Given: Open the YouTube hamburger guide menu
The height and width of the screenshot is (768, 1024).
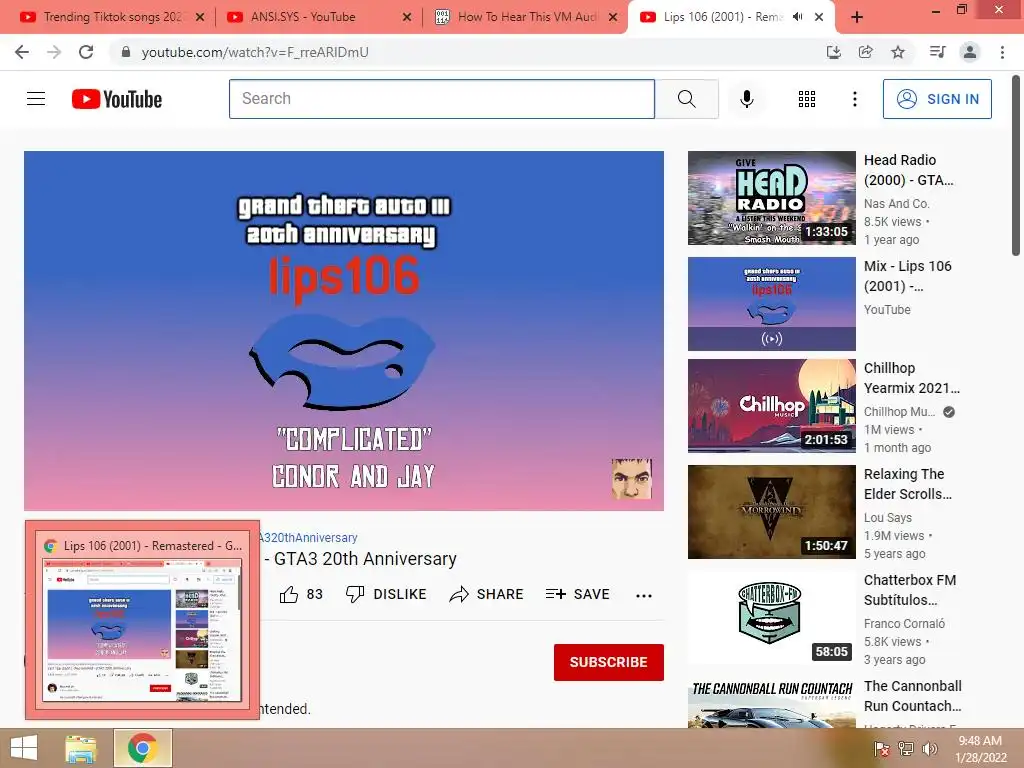Looking at the screenshot, I should tap(36, 99).
